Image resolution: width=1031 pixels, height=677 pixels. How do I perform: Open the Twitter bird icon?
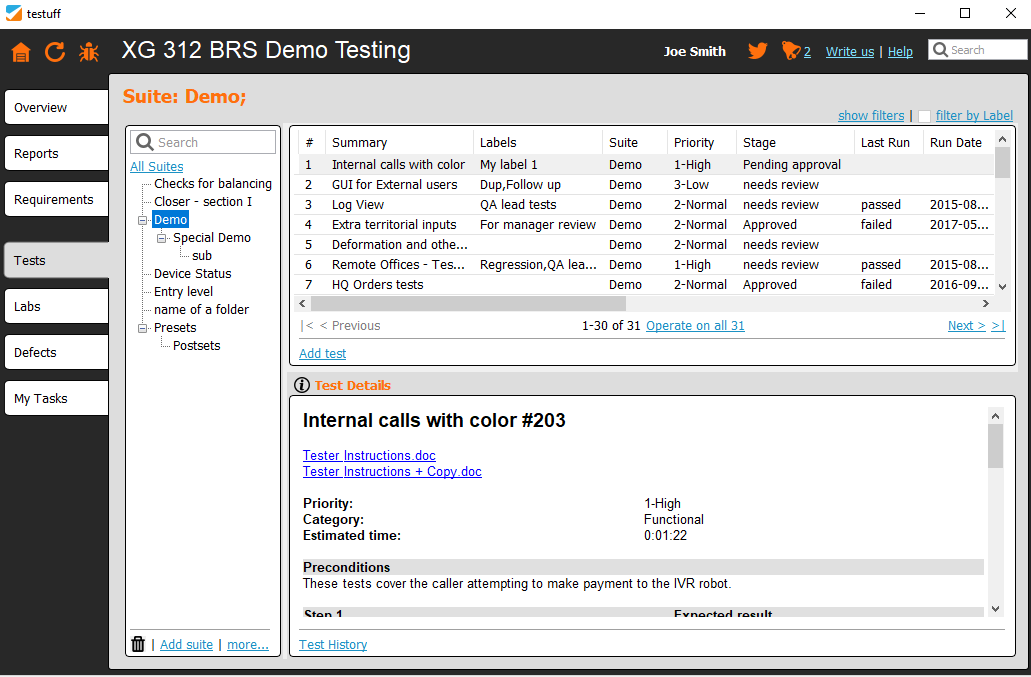click(x=757, y=51)
